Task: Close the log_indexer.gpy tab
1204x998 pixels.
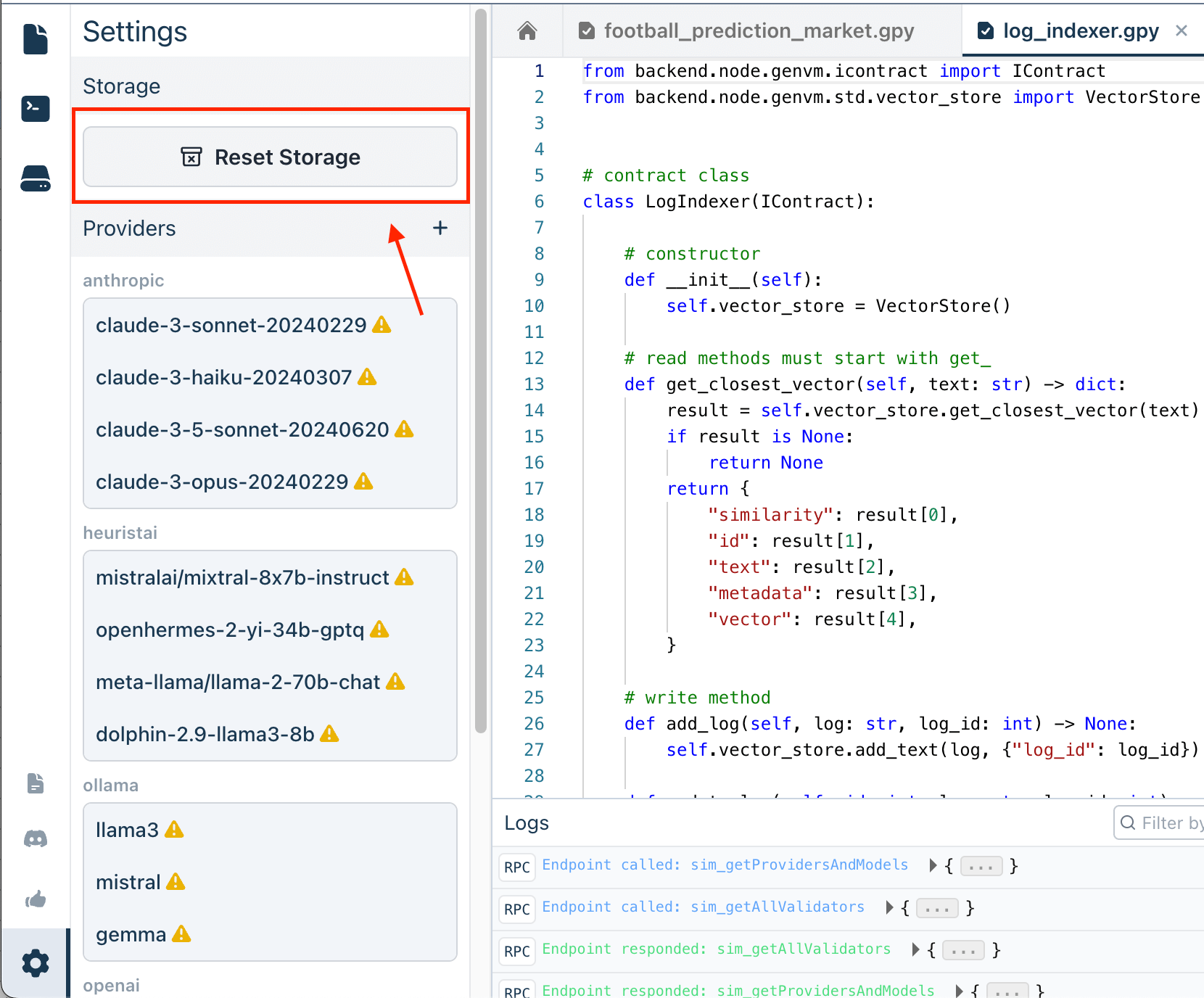Action: pos(1182,30)
